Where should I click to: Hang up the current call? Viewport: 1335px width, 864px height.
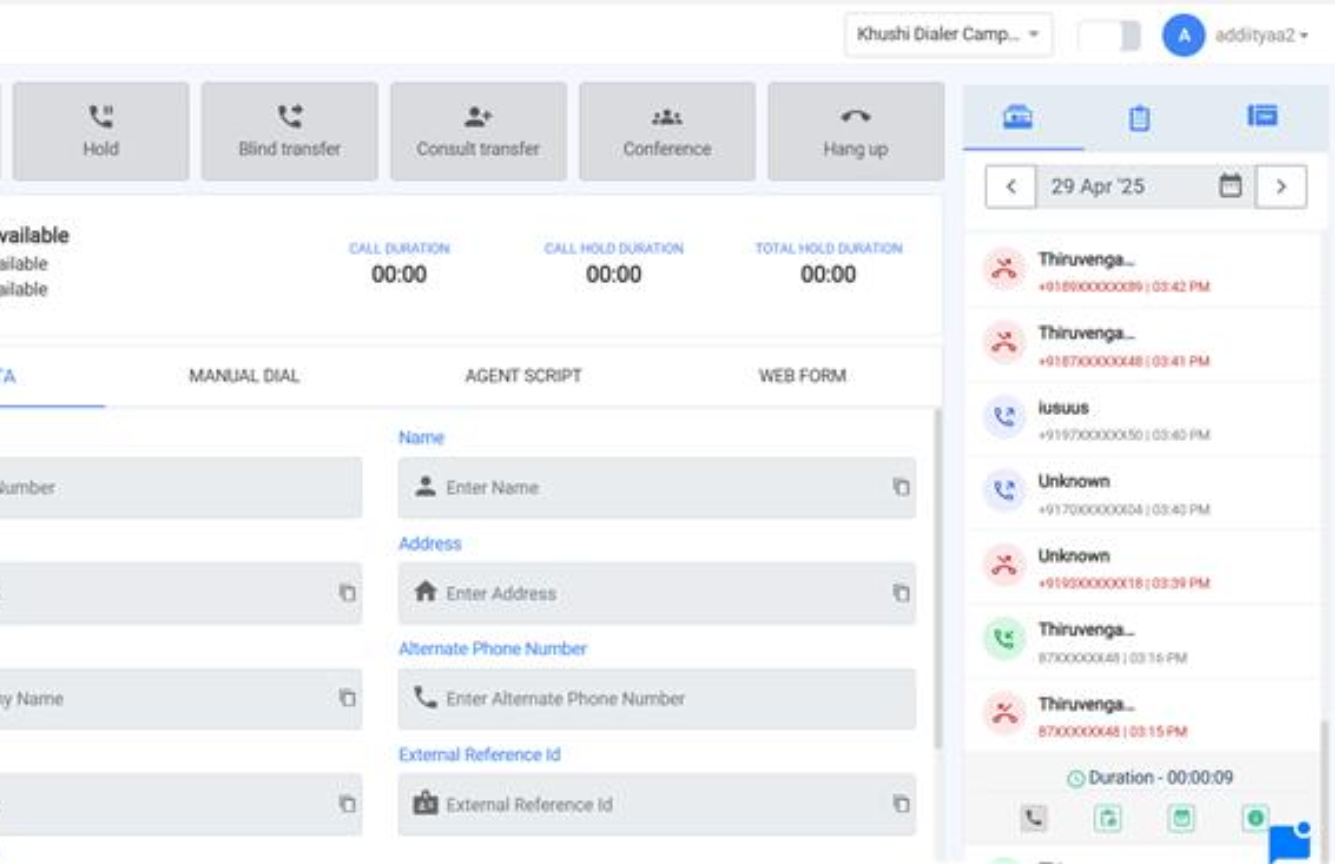[856, 132]
